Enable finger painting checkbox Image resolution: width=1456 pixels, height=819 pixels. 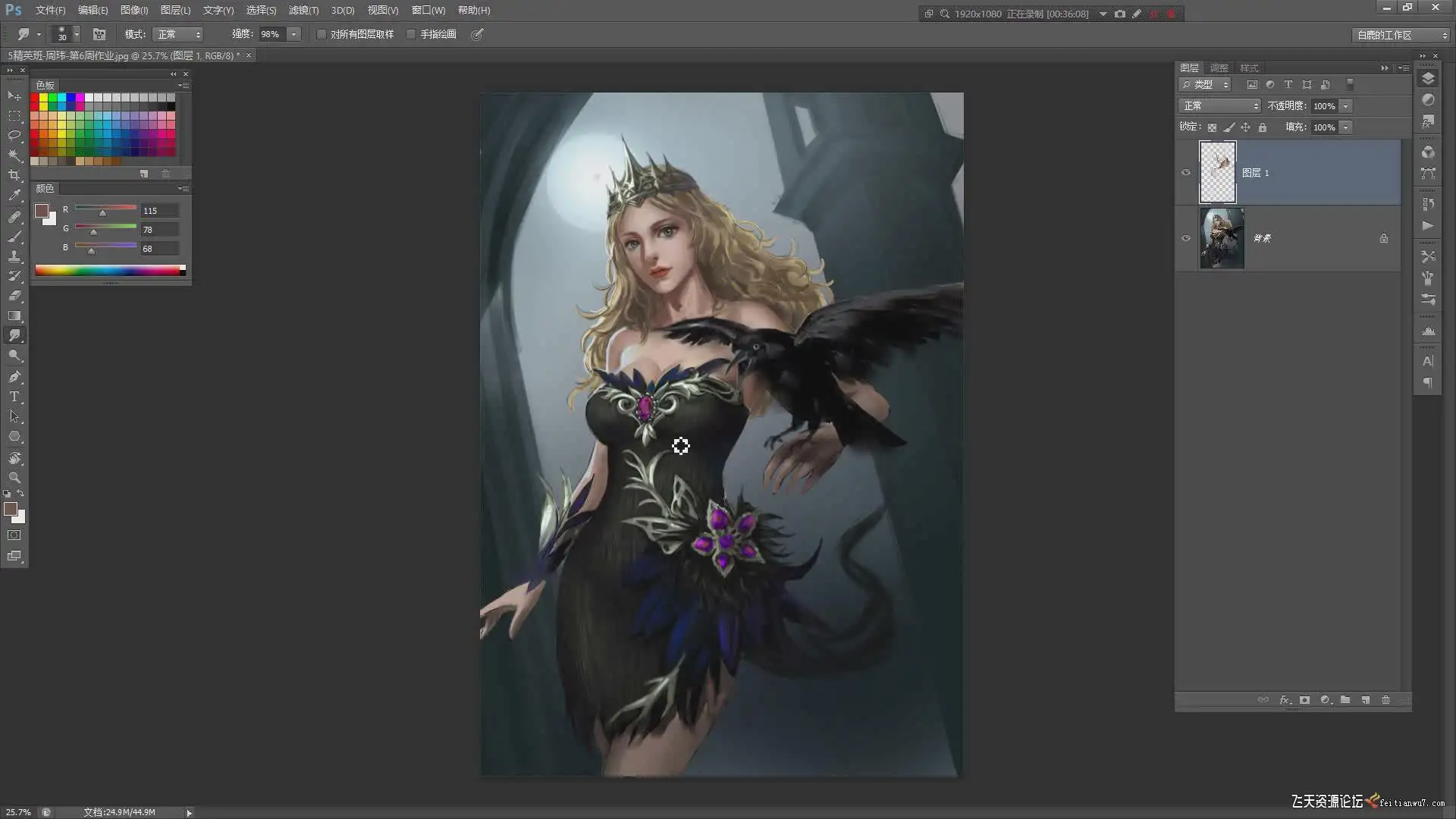[x=411, y=34]
